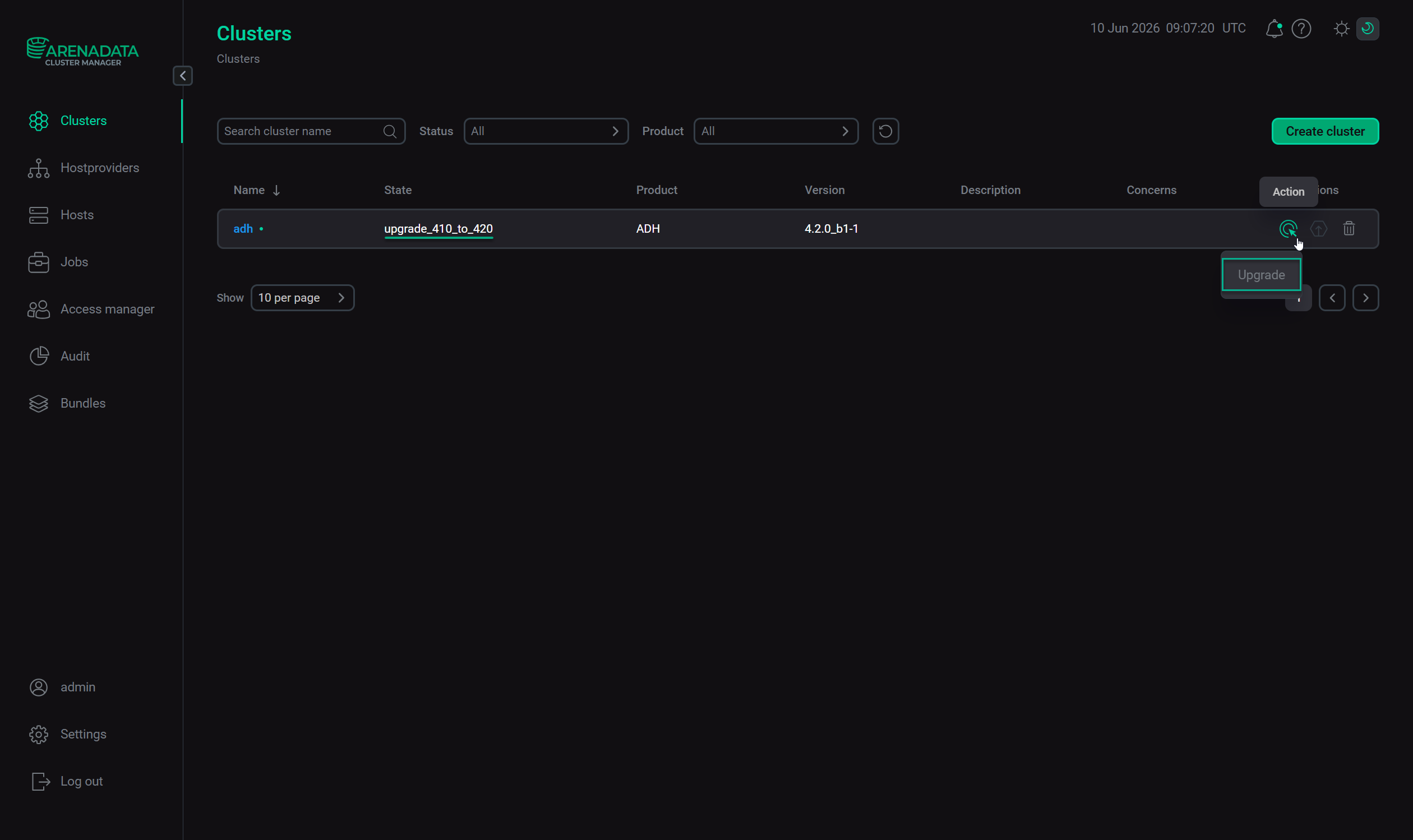
Task: Select Upgrade from the action popup
Action: (x=1262, y=275)
